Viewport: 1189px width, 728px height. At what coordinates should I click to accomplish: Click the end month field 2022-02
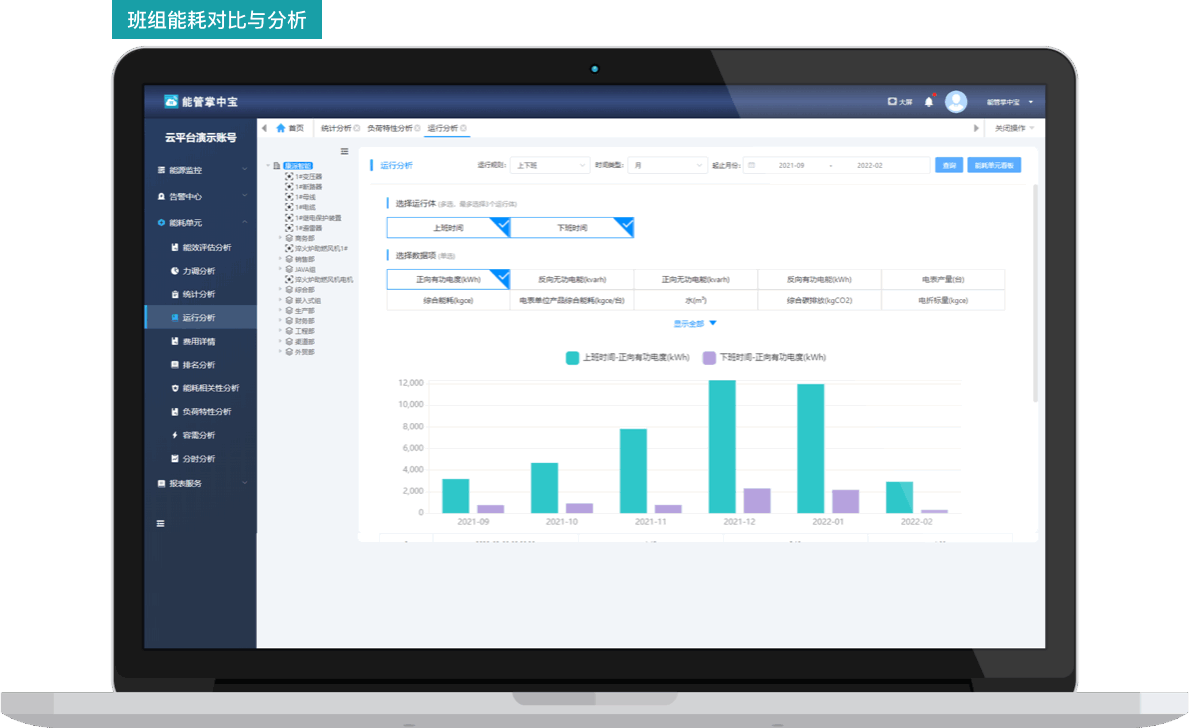(869, 165)
